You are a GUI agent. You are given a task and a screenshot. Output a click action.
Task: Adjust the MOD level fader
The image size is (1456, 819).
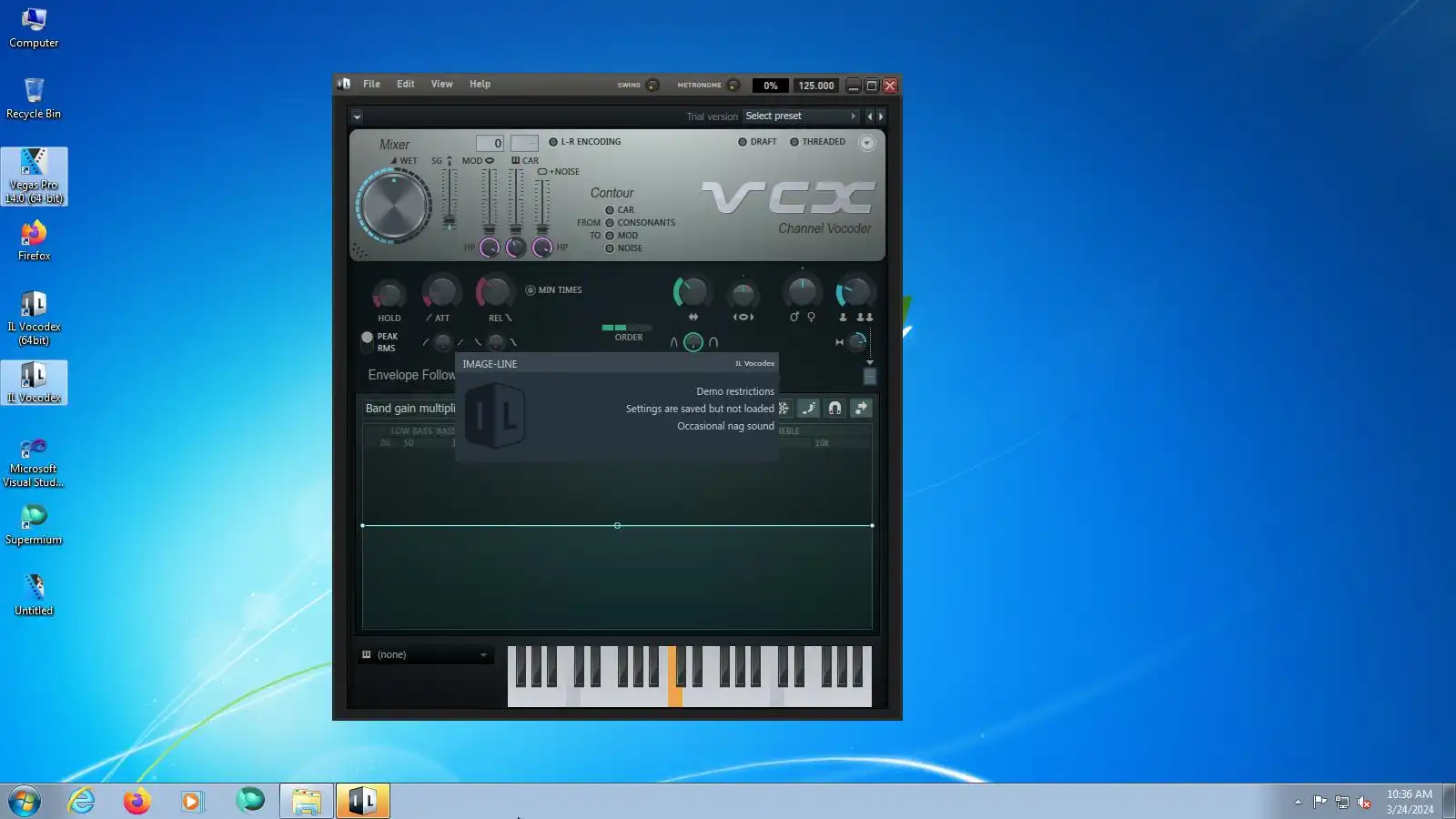pyautogui.click(x=489, y=200)
